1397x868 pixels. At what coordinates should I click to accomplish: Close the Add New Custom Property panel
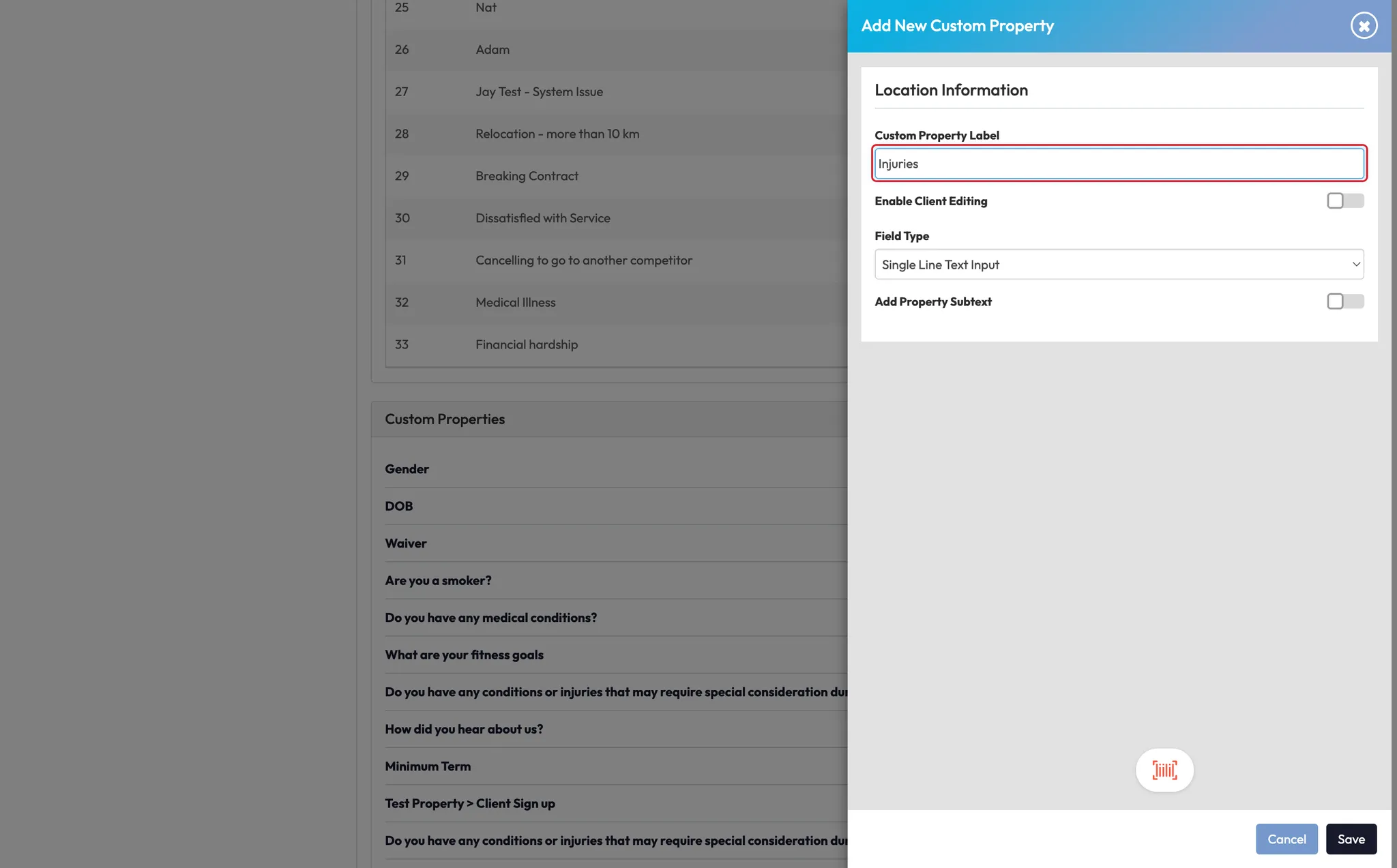click(x=1364, y=26)
